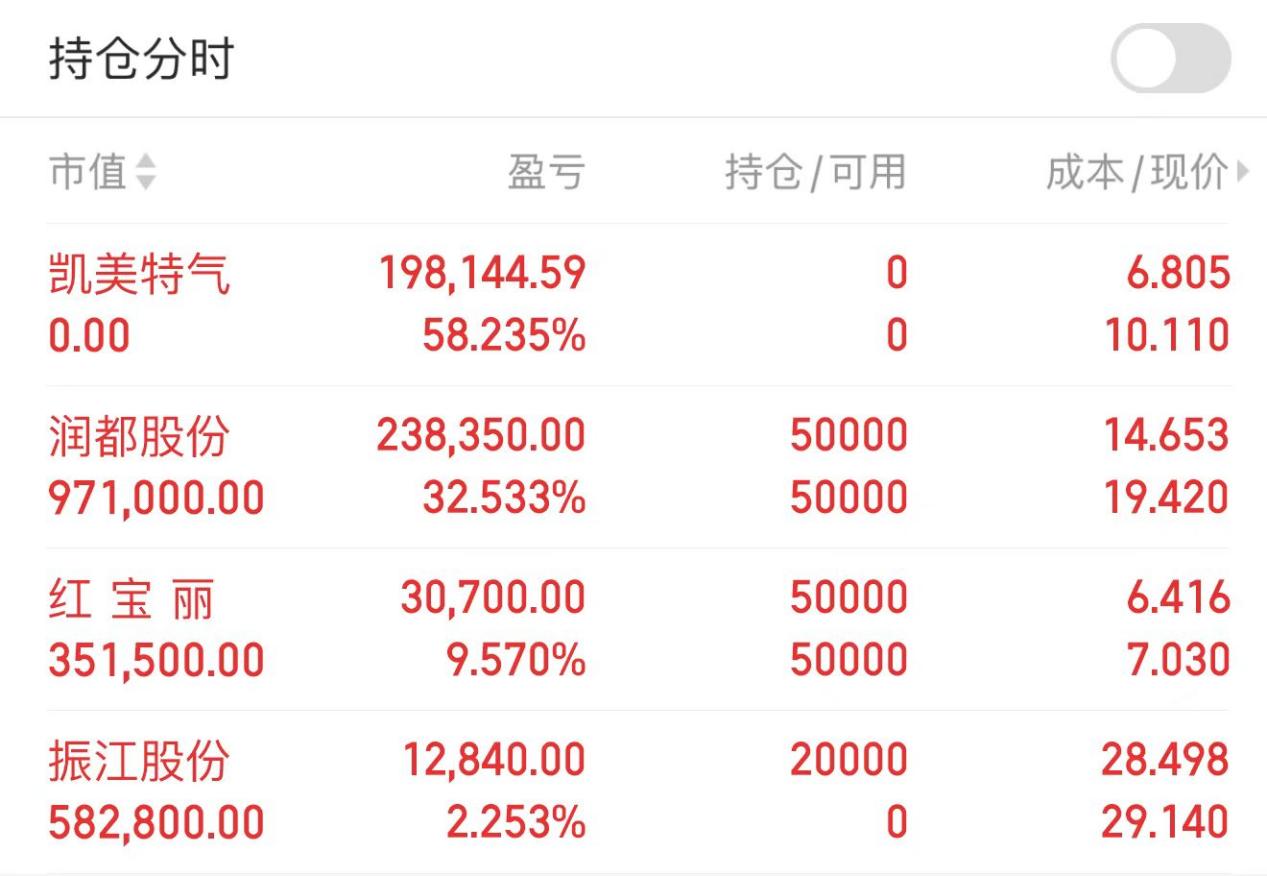Select the 持仓/可用 column header

[815, 172]
